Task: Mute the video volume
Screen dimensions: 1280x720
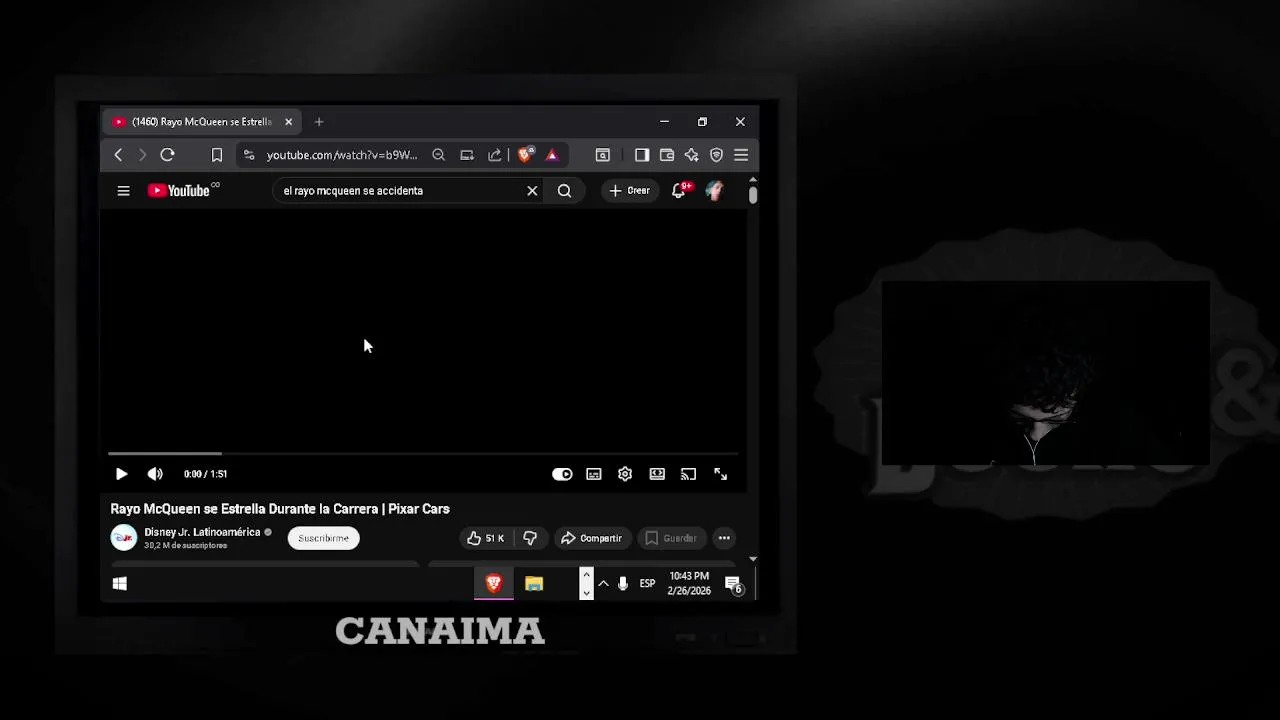Action: pos(155,474)
